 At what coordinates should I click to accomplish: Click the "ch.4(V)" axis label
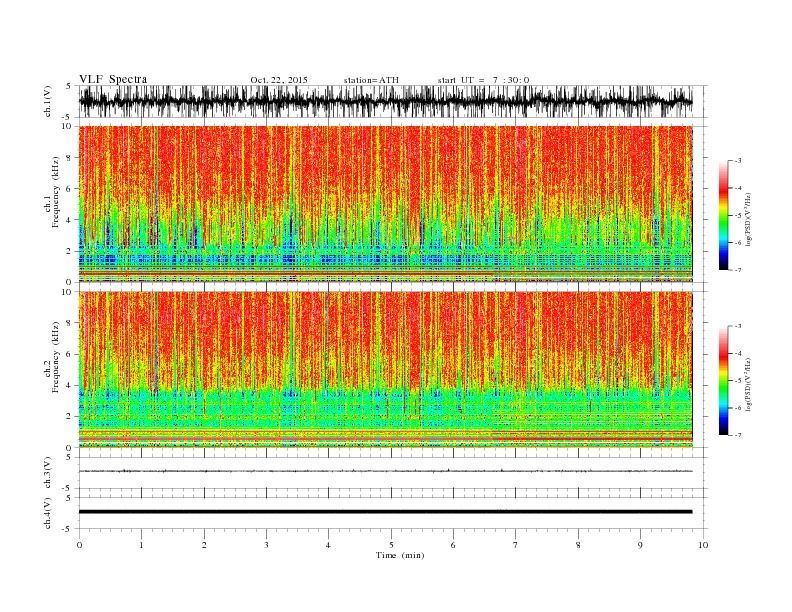coord(48,513)
